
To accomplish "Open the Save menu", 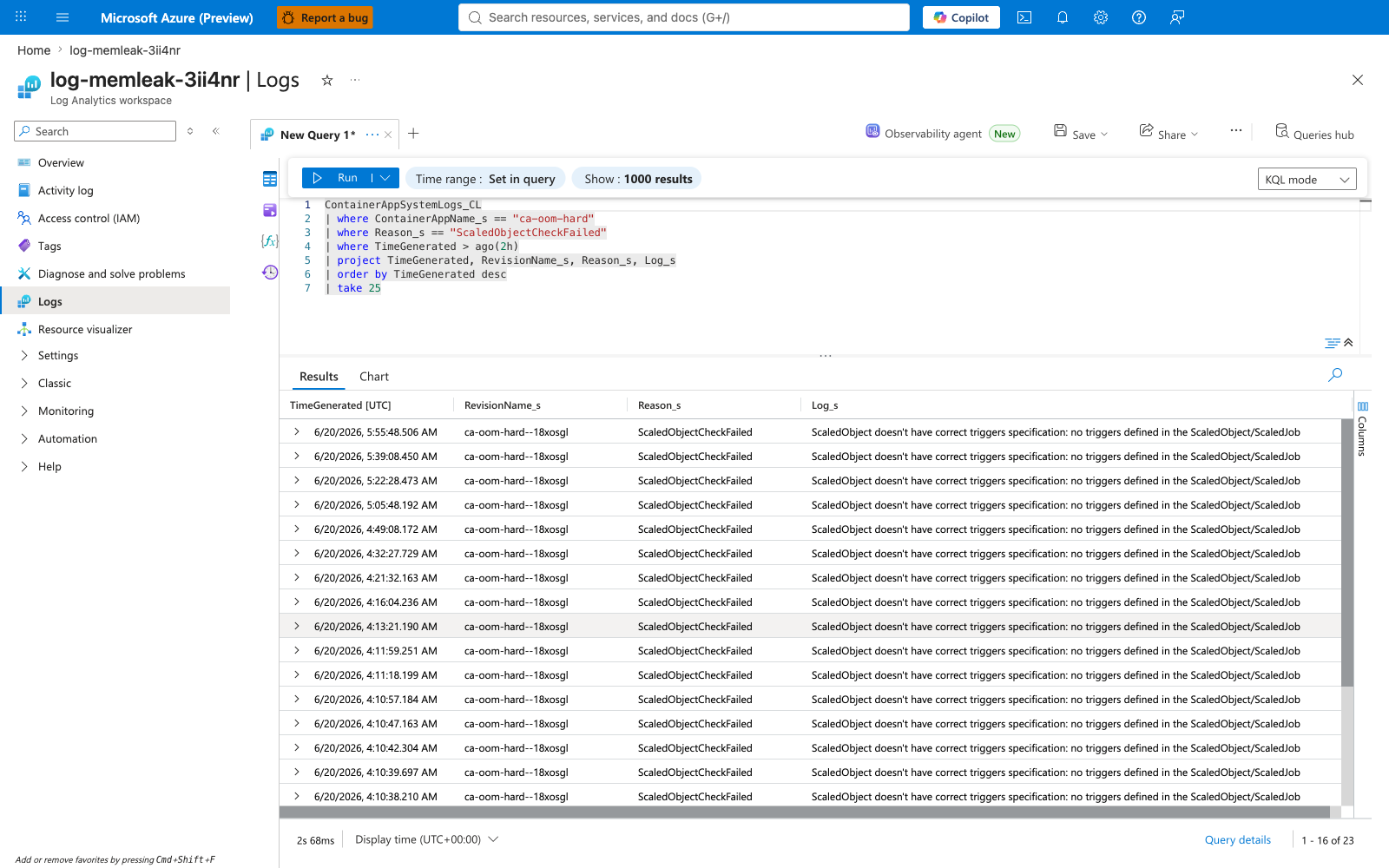I will pyautogui.click(x=1081, y=134).
